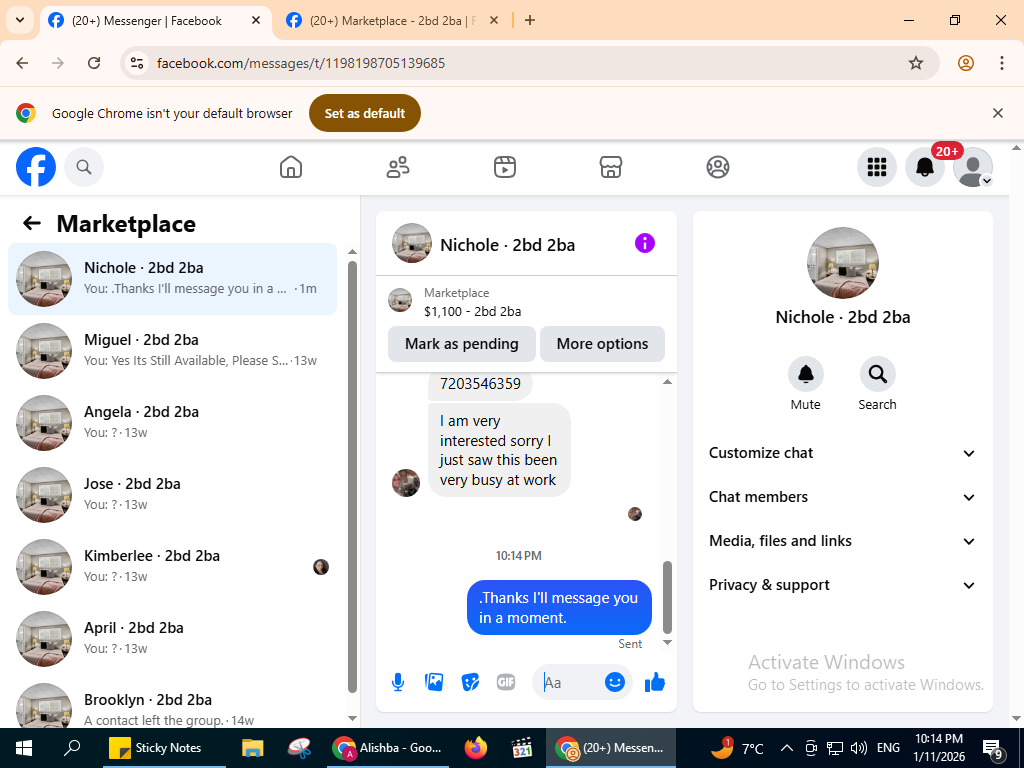Open the Video (Reels) icon
1024x768 pixels.
(x=504, y=167)
